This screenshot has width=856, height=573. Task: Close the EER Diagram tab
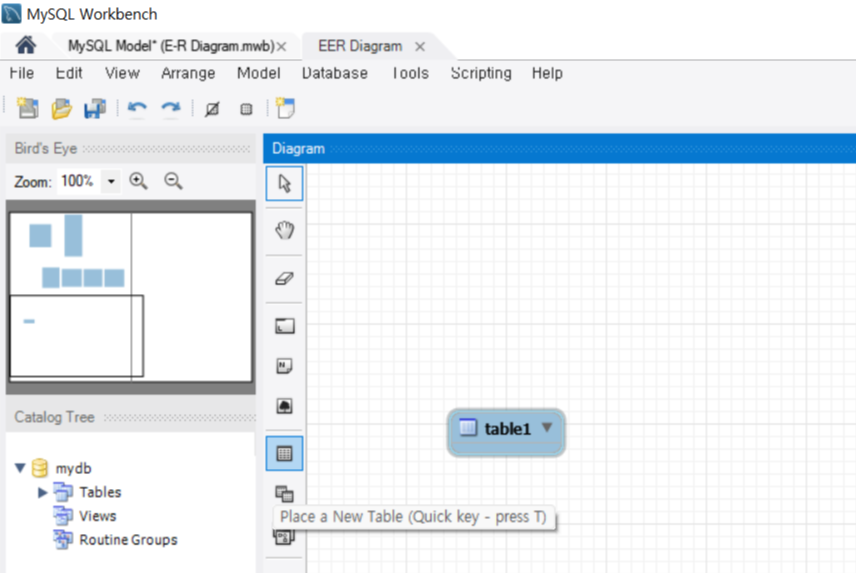tap(419, 47)
